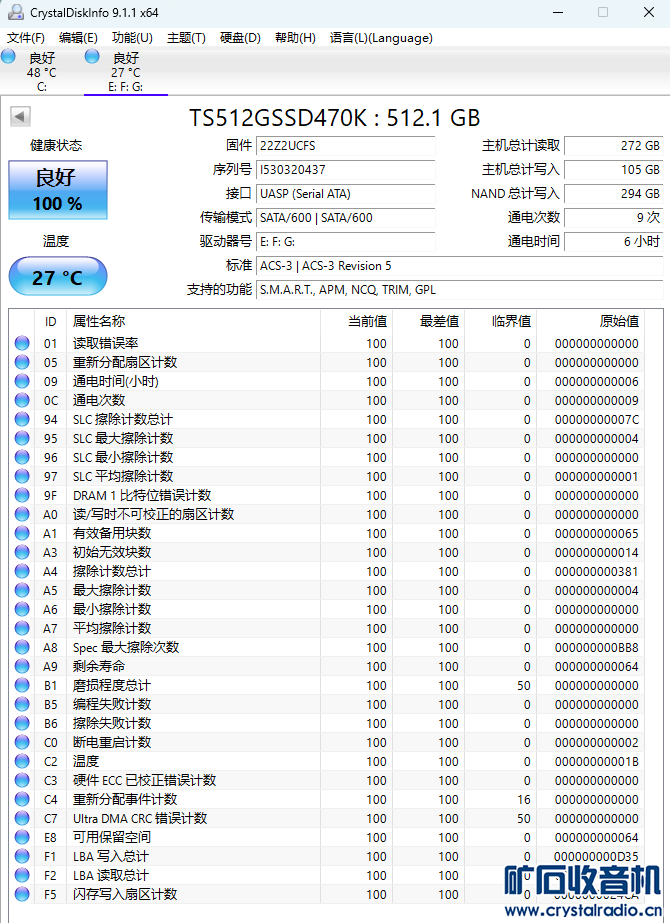The height and width of the screenshot is (923, 670).
Task: Switch to the C: disk tab
Action: coord(42,72)
